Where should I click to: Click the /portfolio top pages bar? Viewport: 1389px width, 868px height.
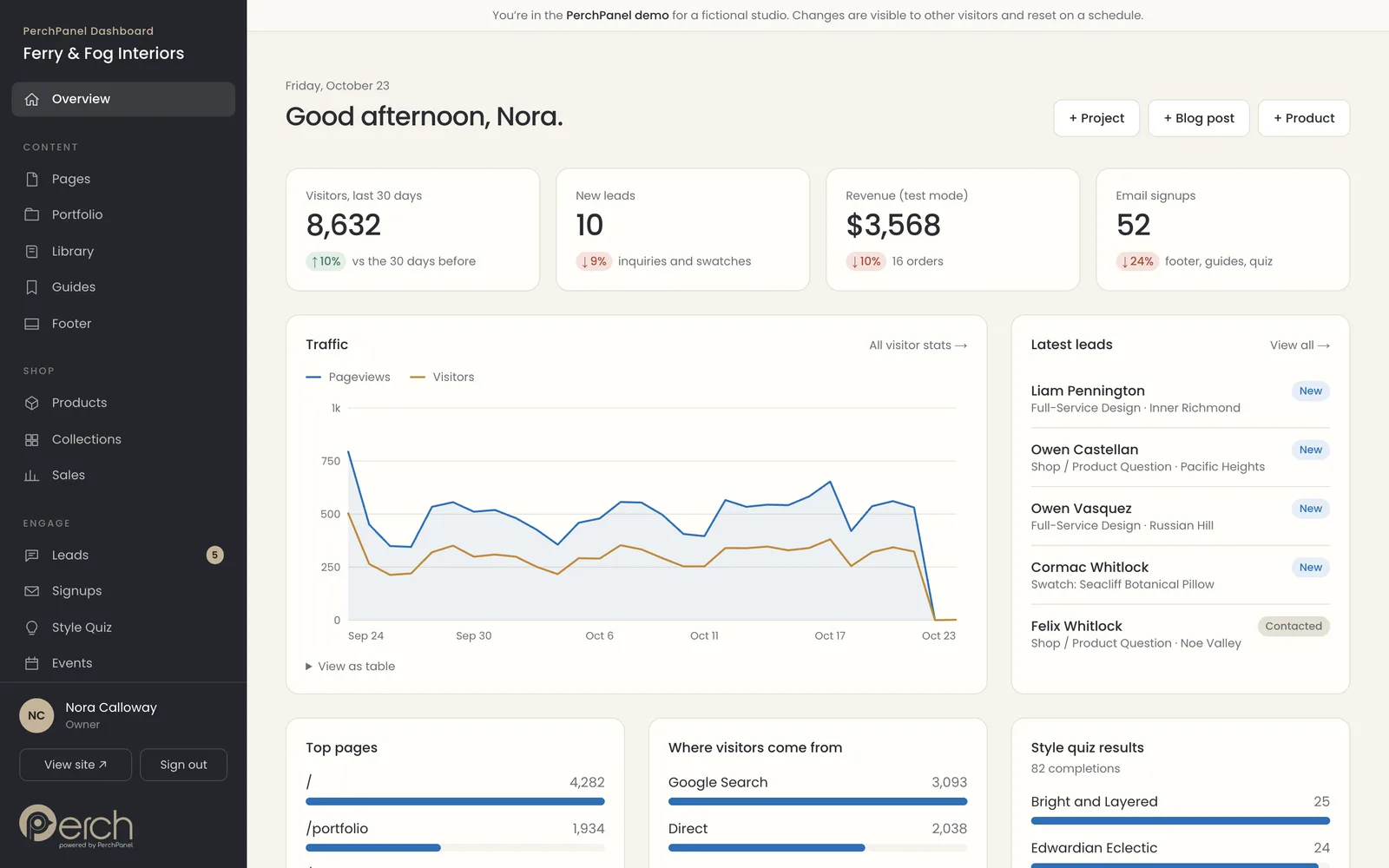click(x=455, y=847)
